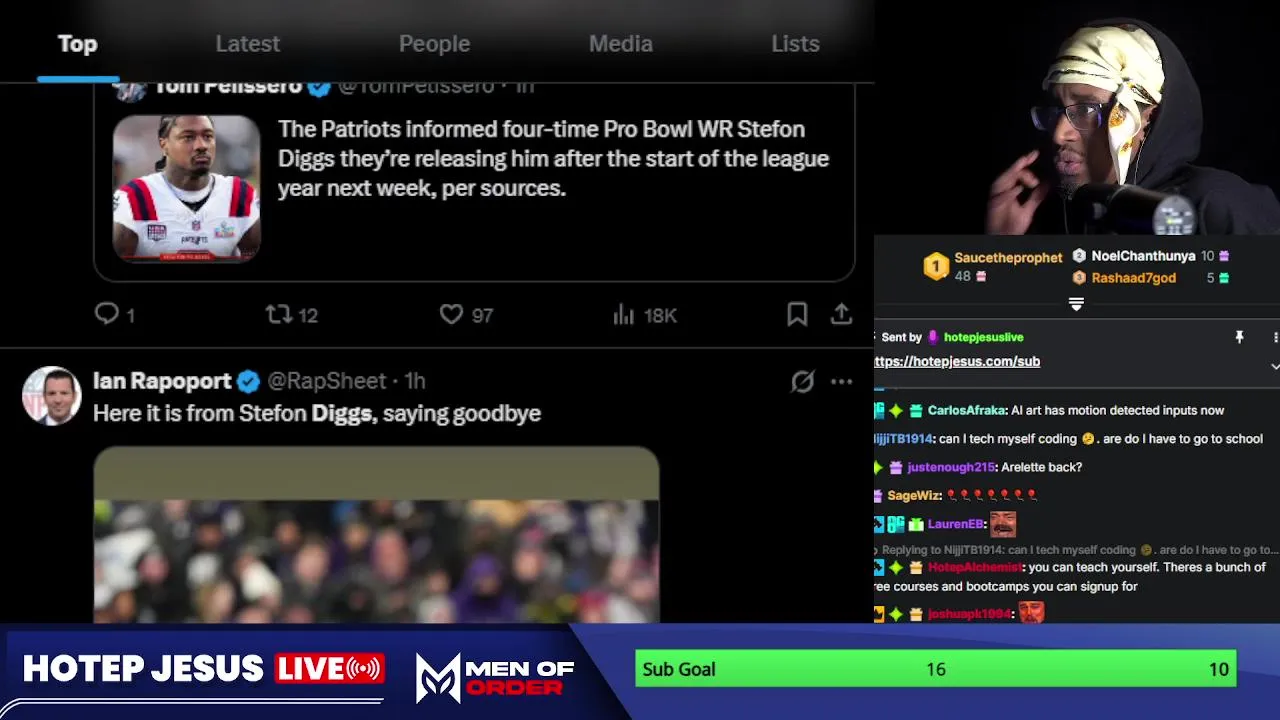Click the Sub Goal progress bar

pyautogui.click(x=936, y=669)
